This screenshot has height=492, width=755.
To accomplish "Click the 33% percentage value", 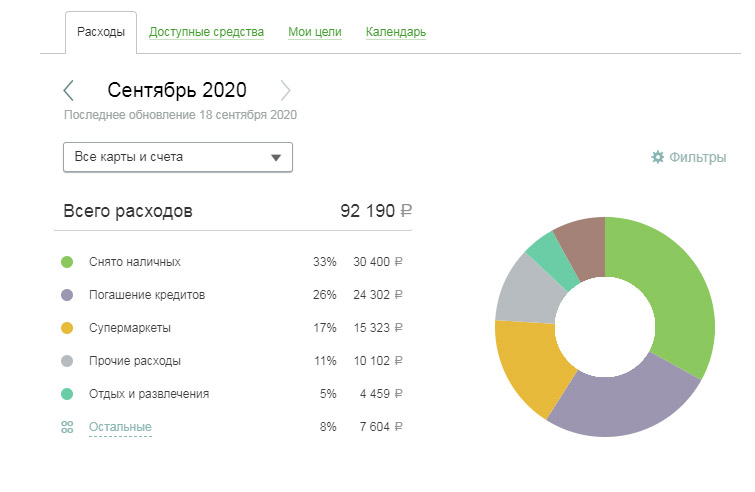I will tap(325, 262).
